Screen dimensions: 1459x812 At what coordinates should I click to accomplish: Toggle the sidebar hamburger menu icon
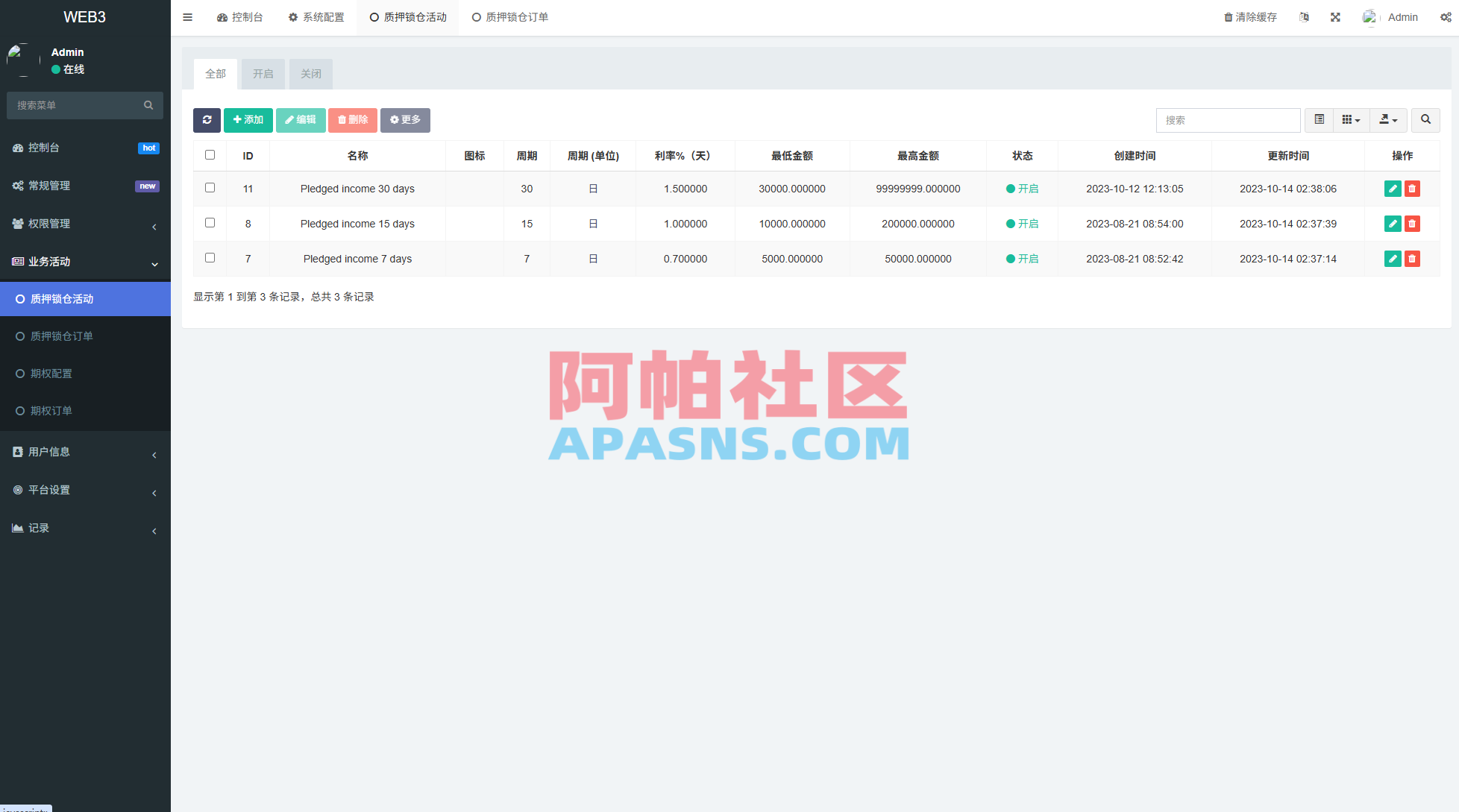pyautogui.click(x=187, y=17)
